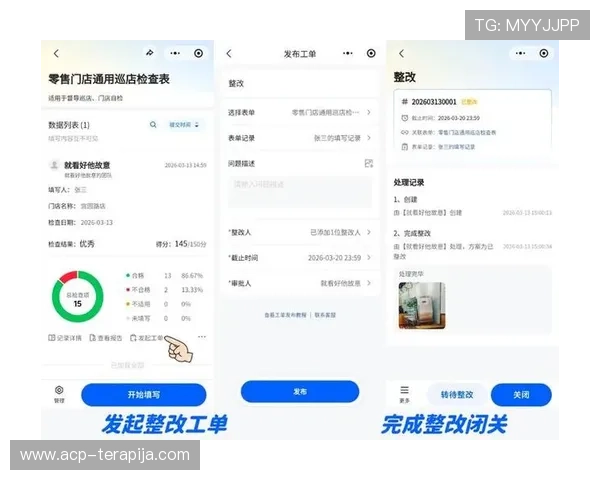Select the score 145 text
The image size is (600, 480).
tap(181, 244)
